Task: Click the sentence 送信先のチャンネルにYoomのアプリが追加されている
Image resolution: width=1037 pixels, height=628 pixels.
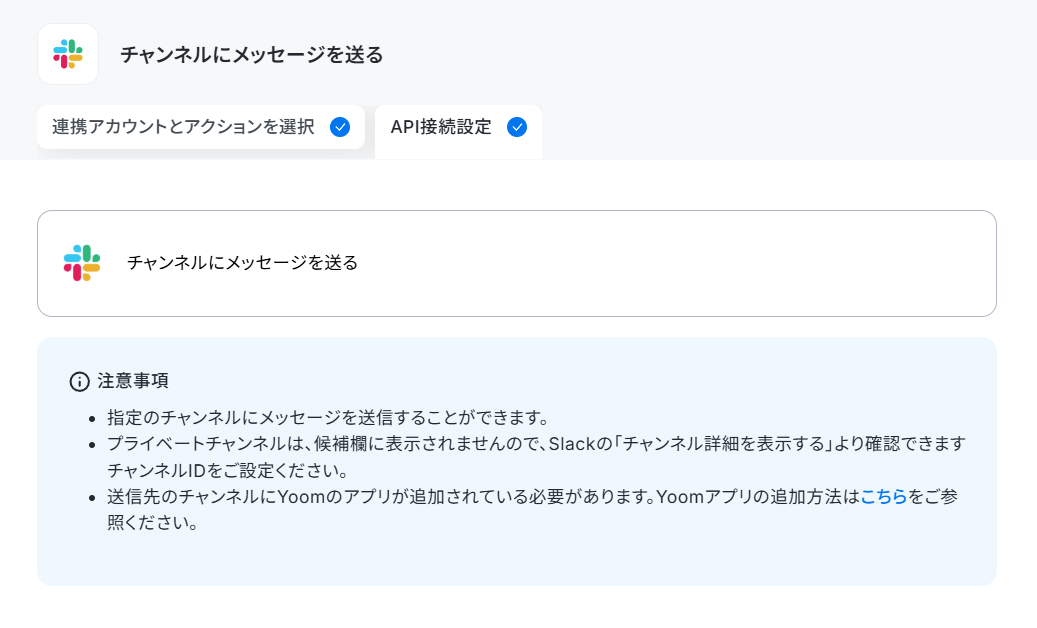Action: [x=343, y=496]
